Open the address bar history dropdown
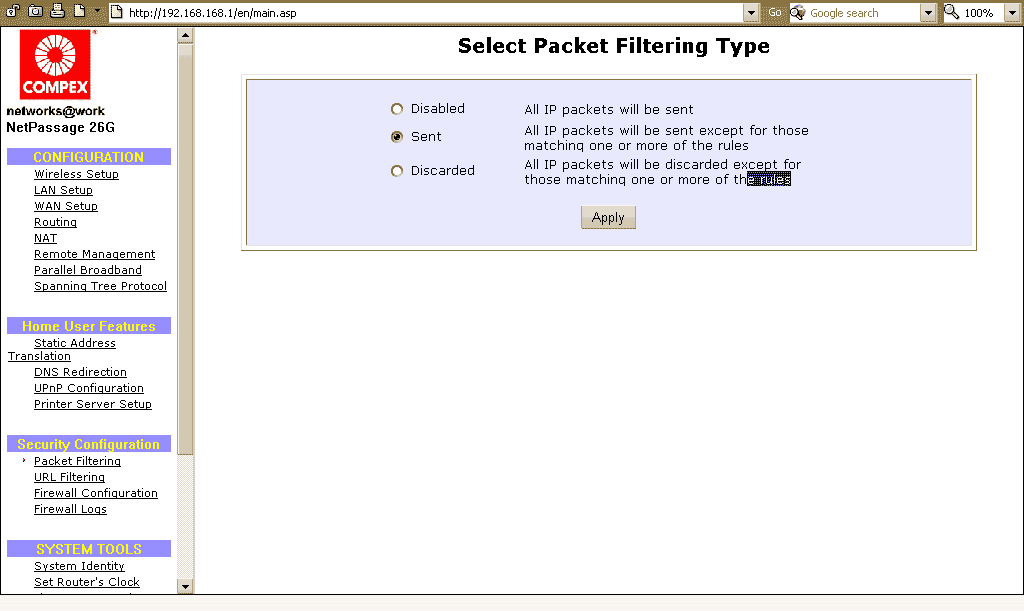Image resolution: width=1024 pixels, height=611 pixels. click(752, 13)
